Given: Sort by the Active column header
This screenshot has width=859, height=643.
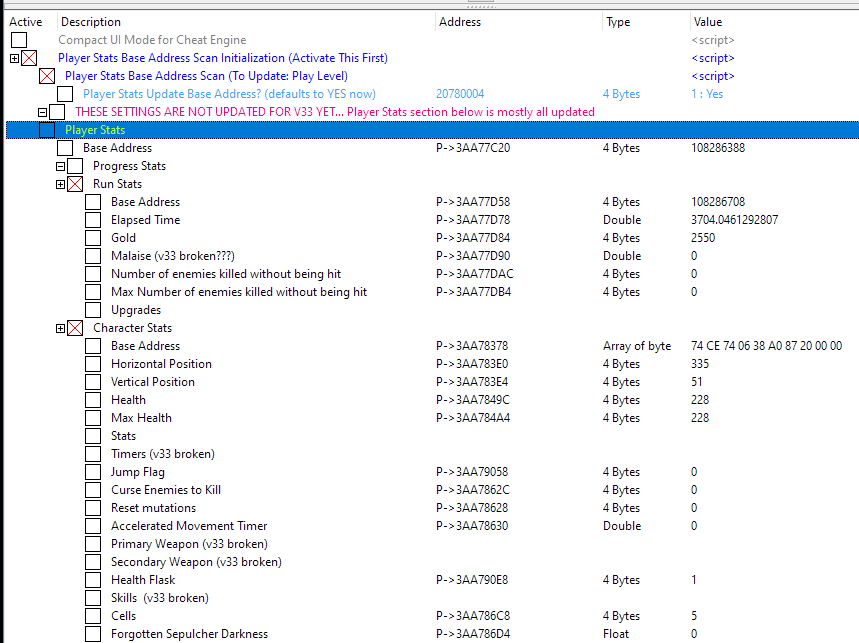Looking at the screenshot, I should [26, 22].
